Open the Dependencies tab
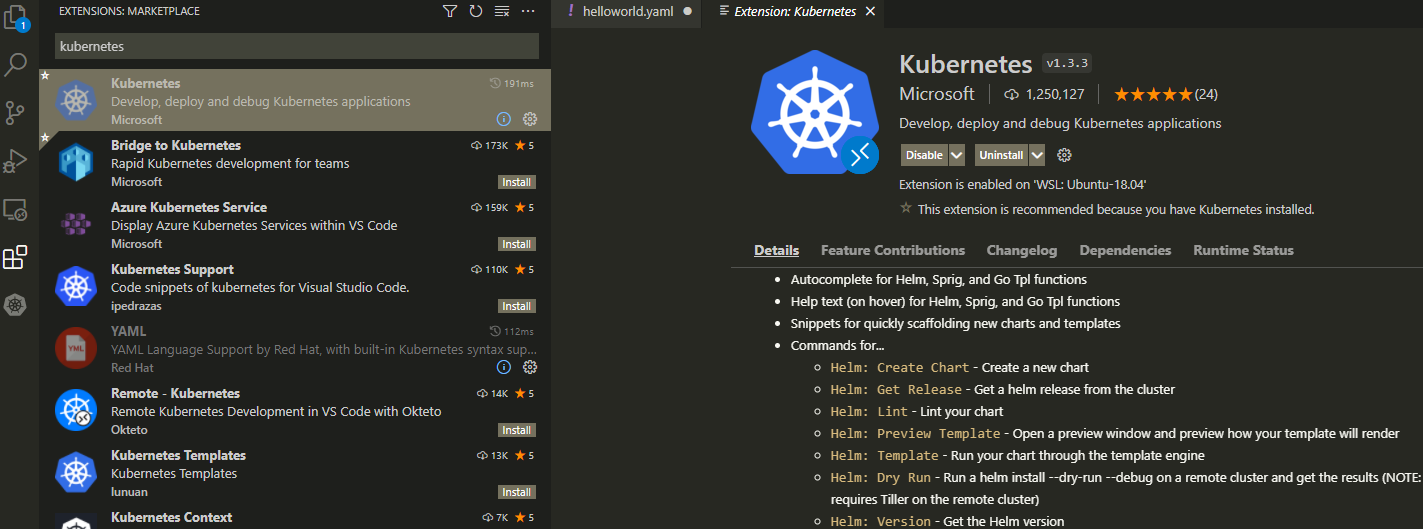 click(x=1125, y=250)
